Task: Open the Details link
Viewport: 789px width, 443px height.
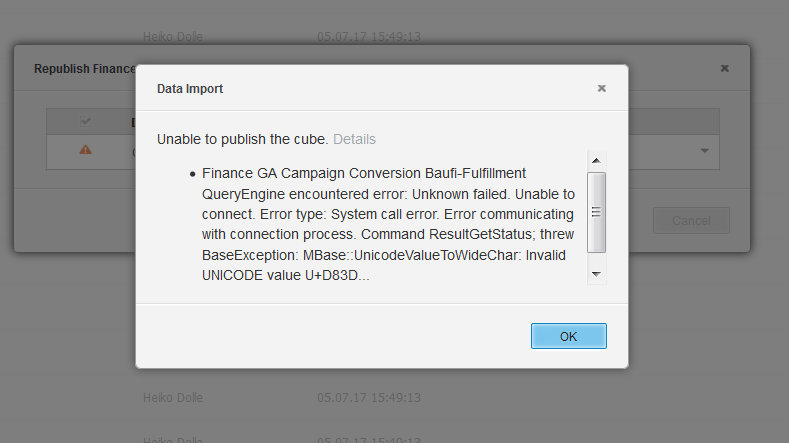Action: [x=354, y=139]
